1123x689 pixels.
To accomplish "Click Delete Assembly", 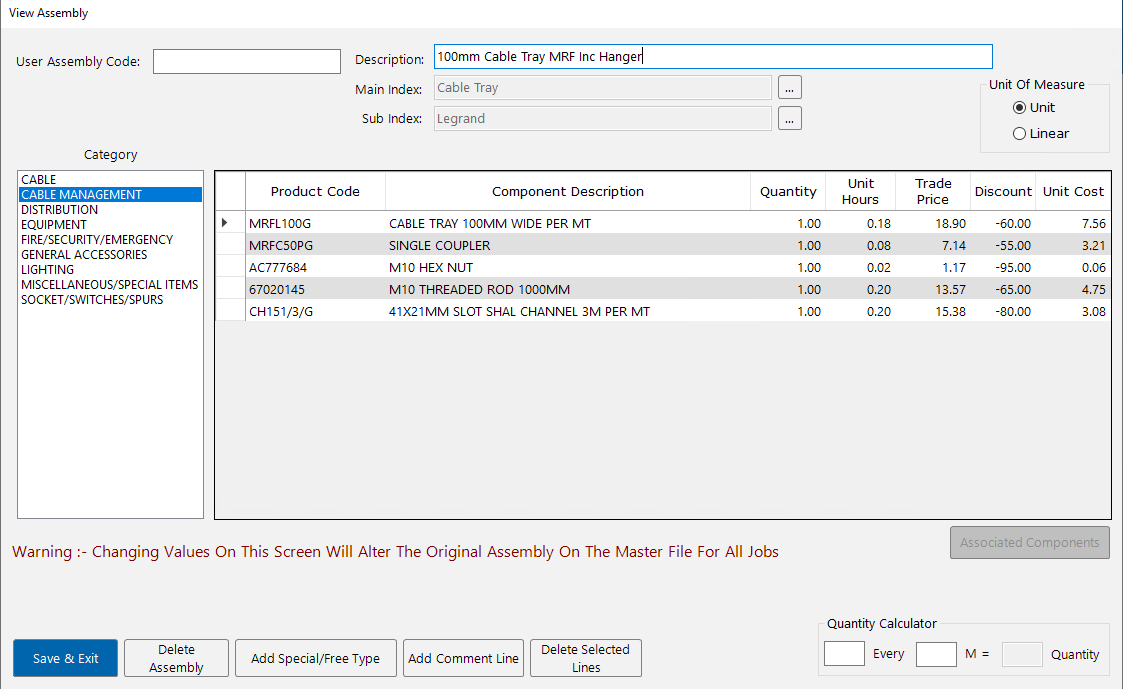I will point(176,658).
